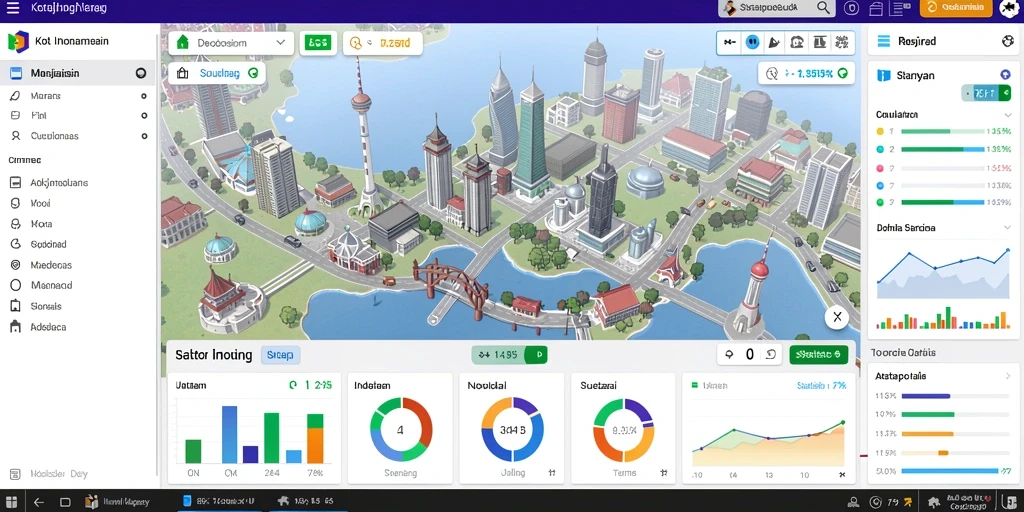Select Morans in the sidebar
The height and width of the screenshot is (512, 1024).
[46, 96]
